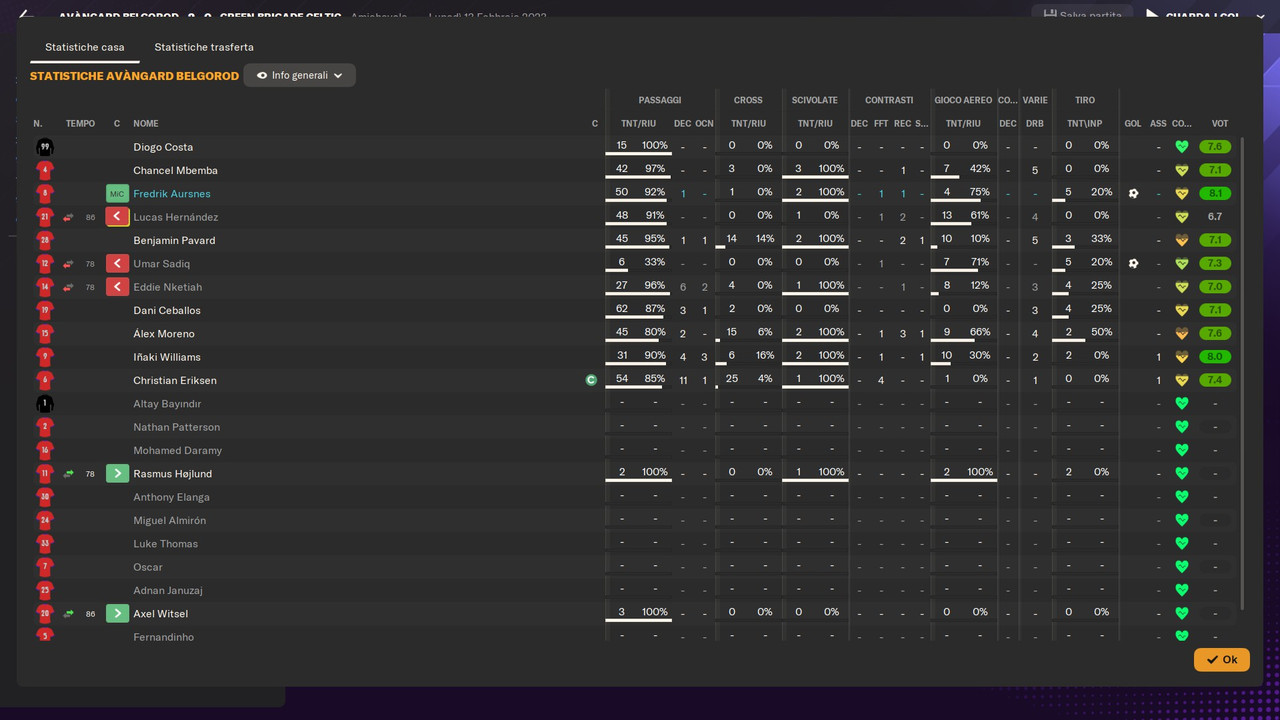Image resolution: width=1280 pixels, height=720 pixels.
Task: Sort by the ASS column header
Action: (x=1158, y=124)
